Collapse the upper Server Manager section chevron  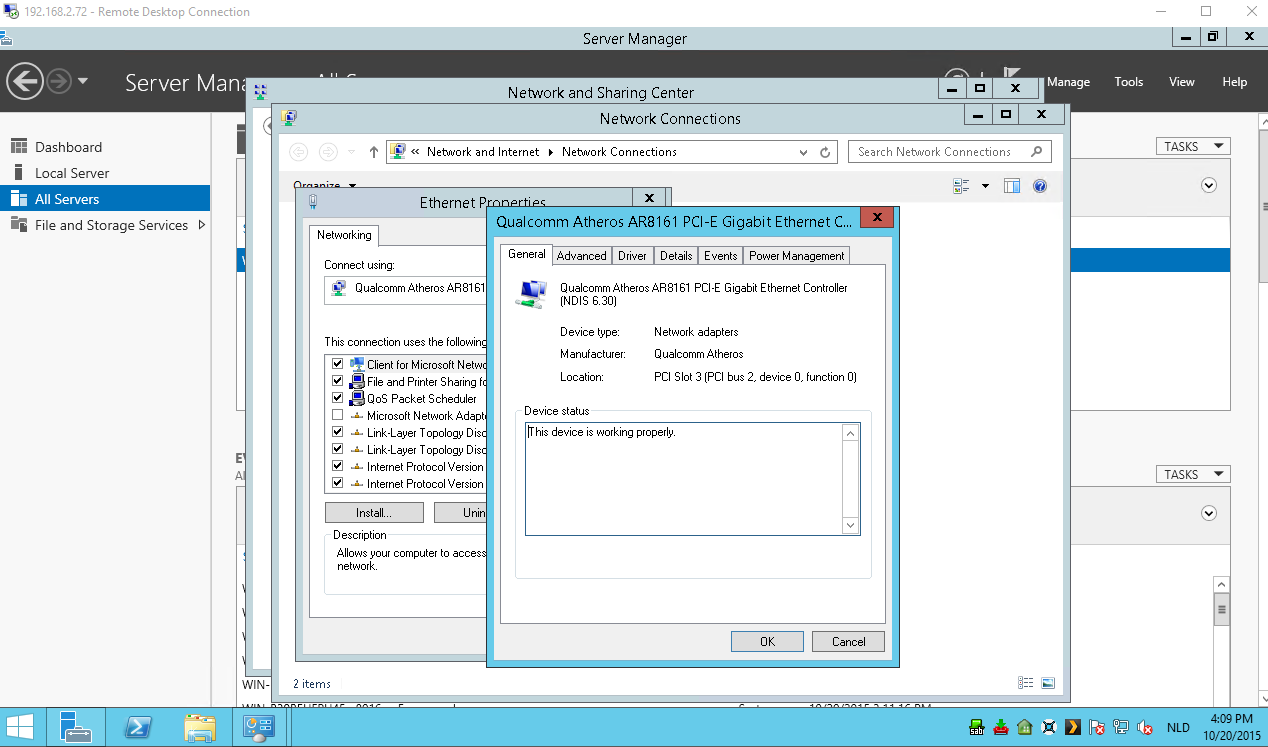point(1209,185)
